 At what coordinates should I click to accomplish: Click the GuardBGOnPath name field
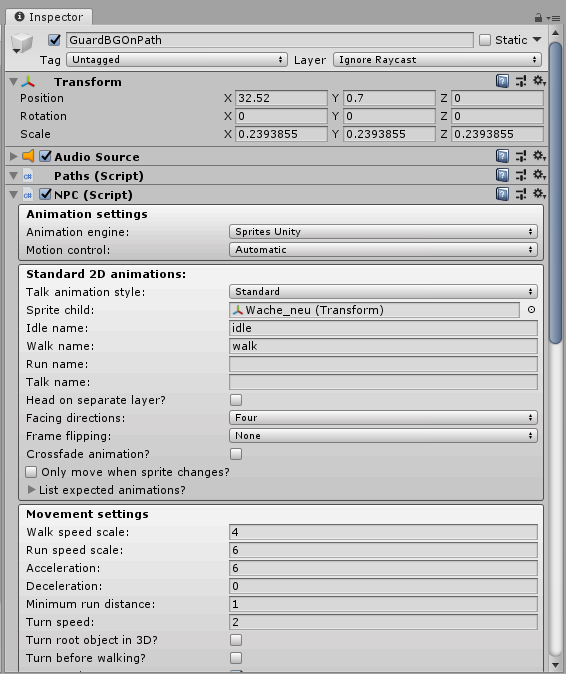pyautogui.click(x=270, y=40)
